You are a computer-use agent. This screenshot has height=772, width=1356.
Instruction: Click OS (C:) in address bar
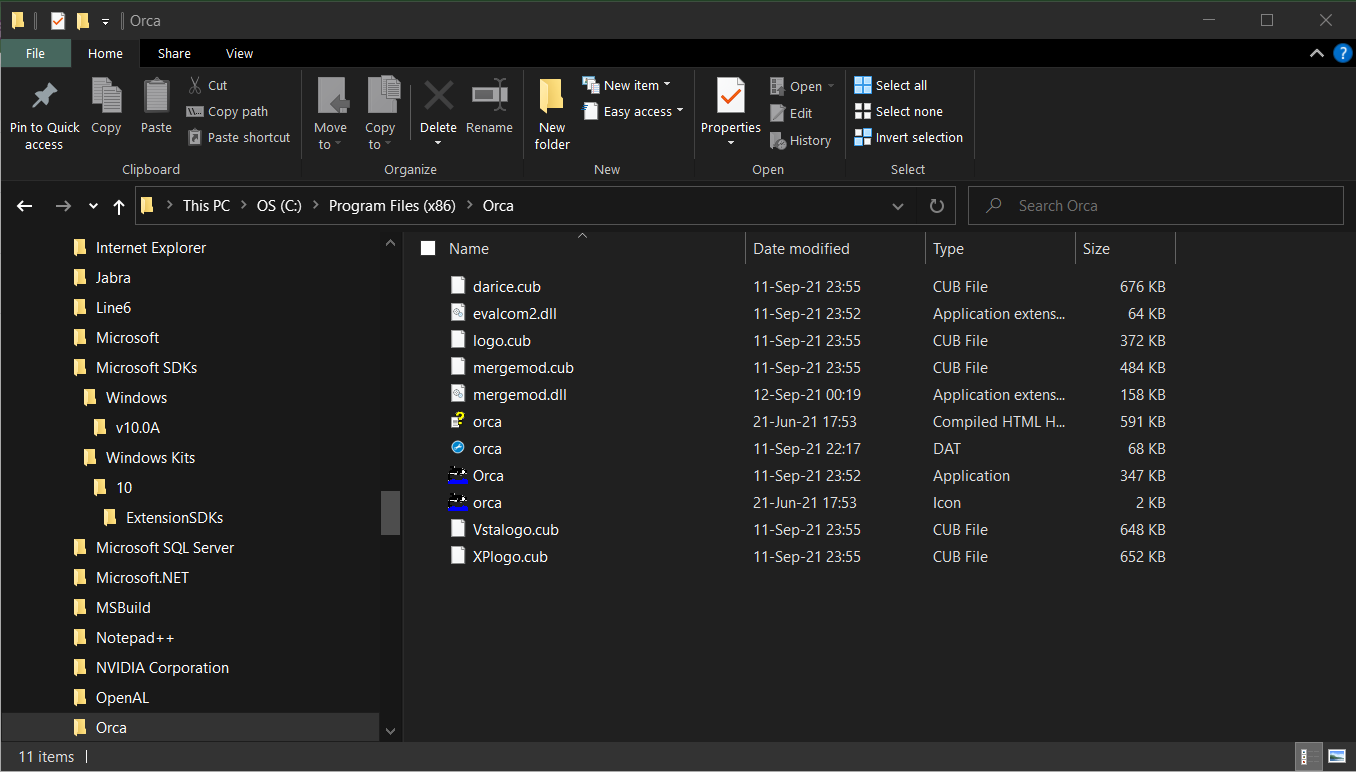click(x=279, y=206)
